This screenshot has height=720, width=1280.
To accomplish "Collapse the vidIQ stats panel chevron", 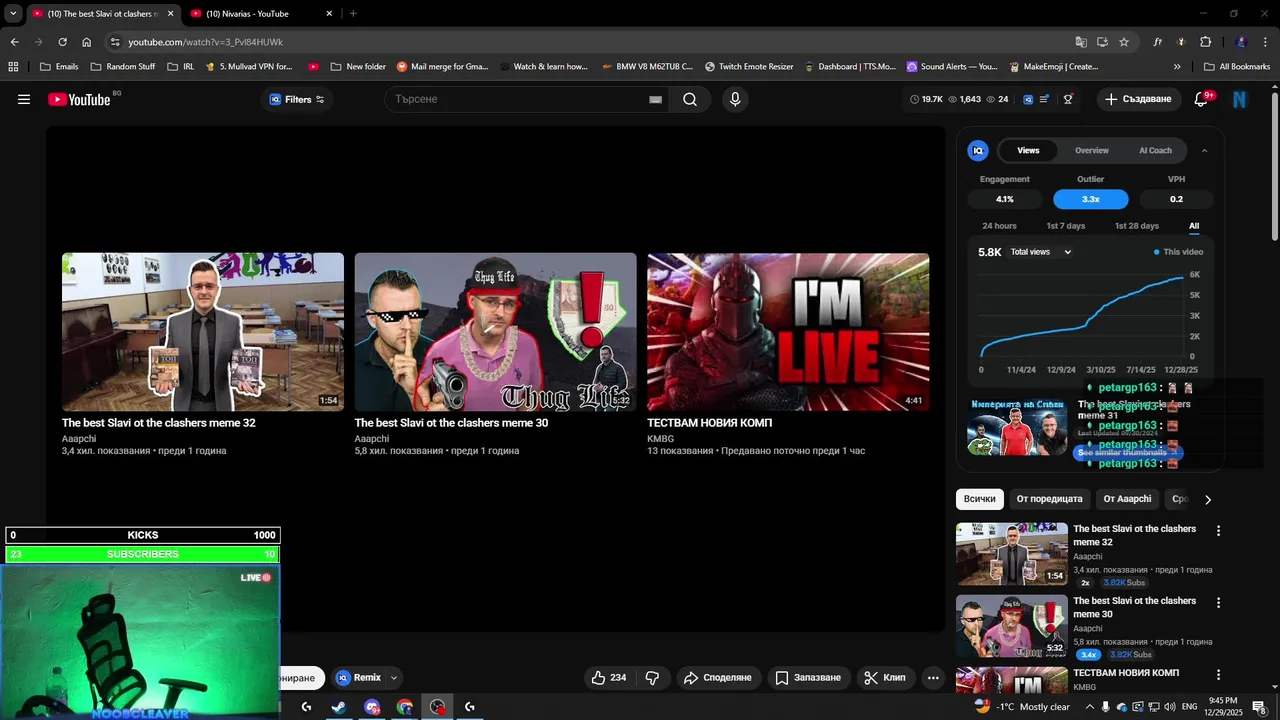I will pos(1204,151).
